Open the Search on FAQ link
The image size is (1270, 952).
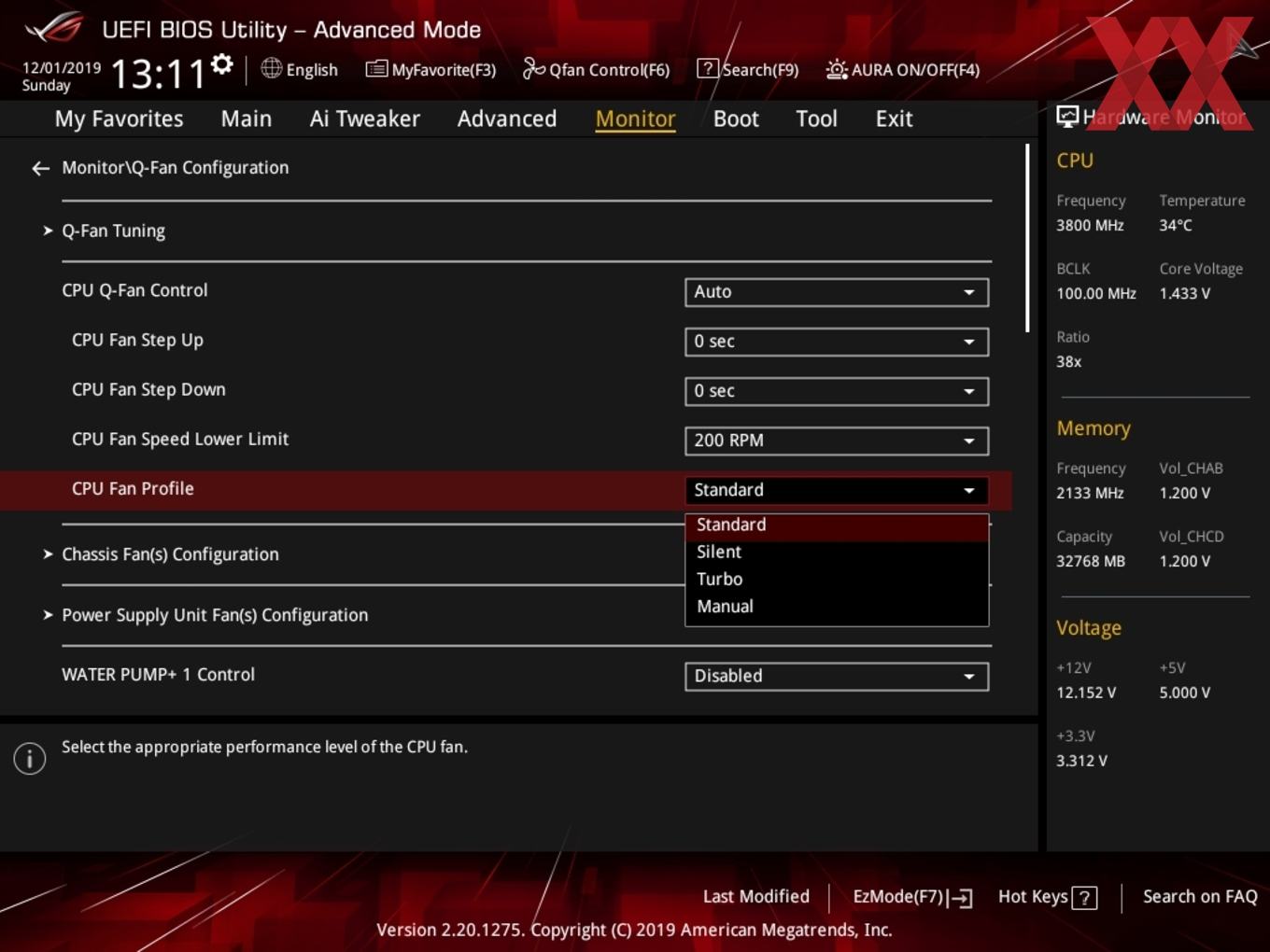click(x=1200, y=897)
